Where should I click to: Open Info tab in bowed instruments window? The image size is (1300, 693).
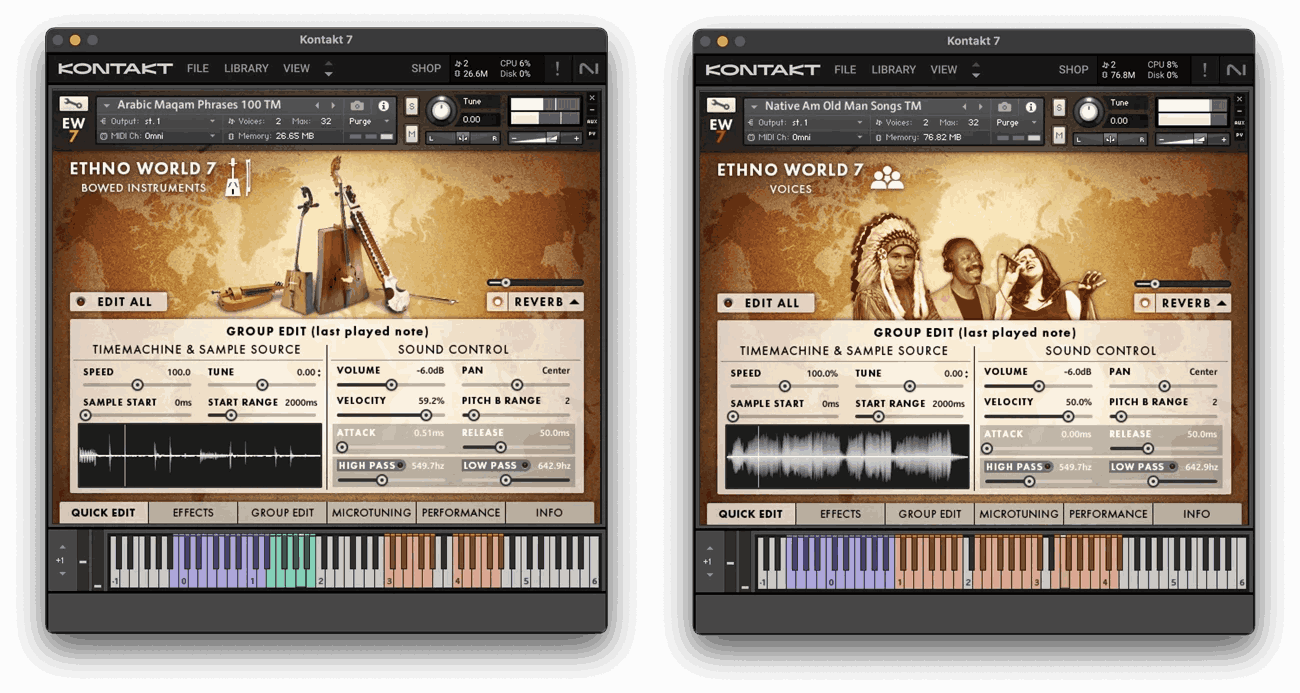tap(549, 512)
